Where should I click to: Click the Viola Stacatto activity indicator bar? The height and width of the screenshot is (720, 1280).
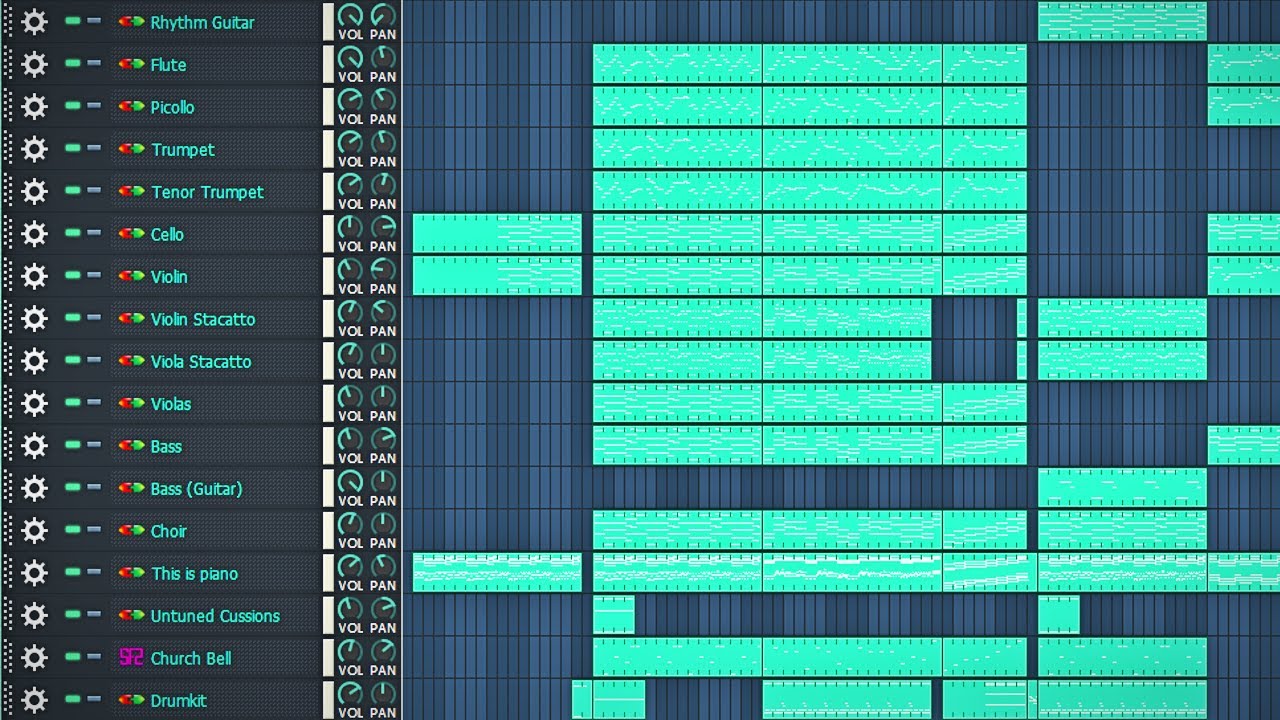(x=328, y=361)
